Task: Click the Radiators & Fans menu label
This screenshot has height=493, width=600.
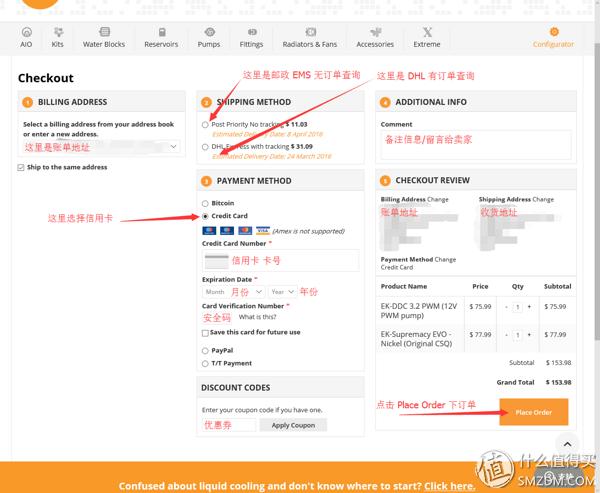Action: (310, 44)
